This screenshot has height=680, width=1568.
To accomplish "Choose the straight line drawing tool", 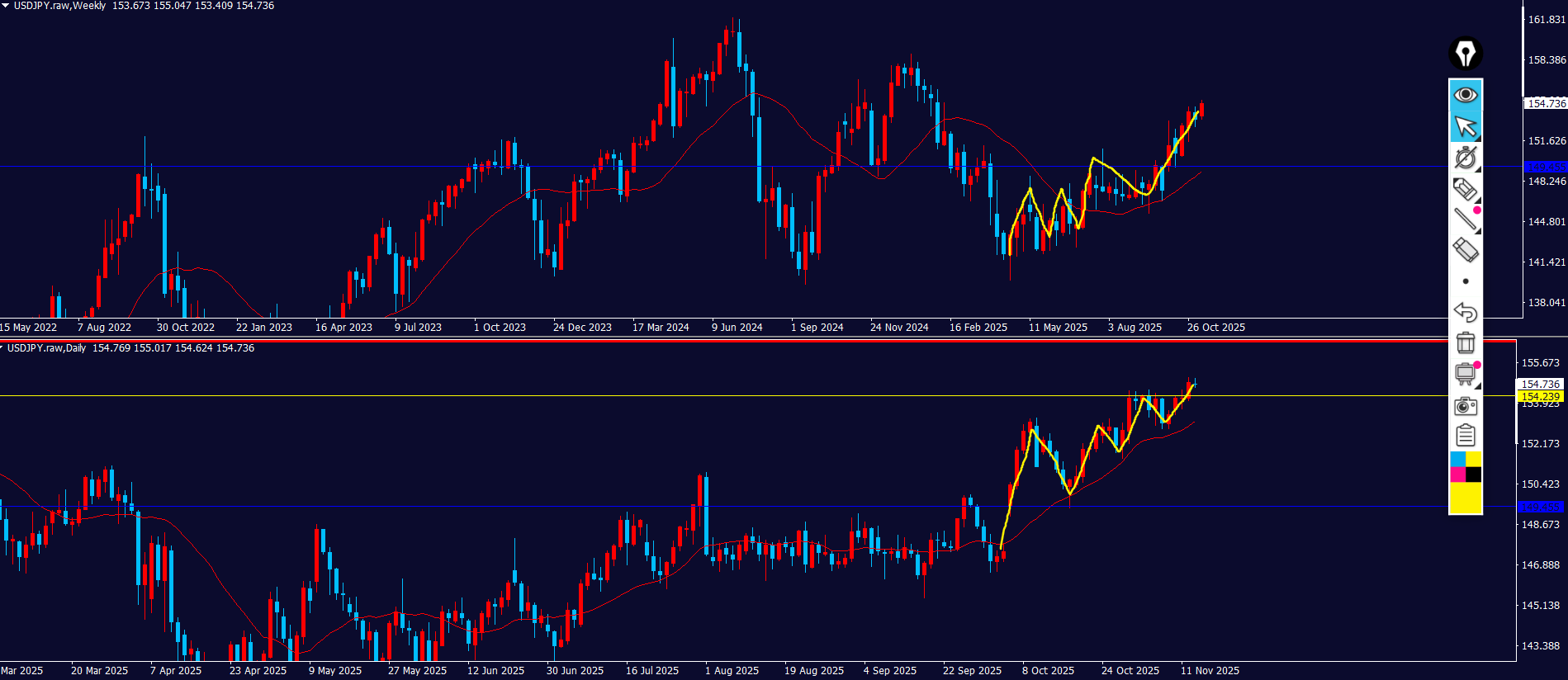I will click(1466, 219).
